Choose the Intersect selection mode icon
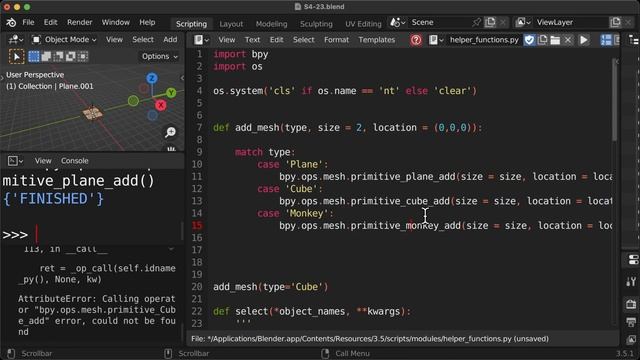Image resolution: width=640 pixels, height=360 pixels. 83,56
